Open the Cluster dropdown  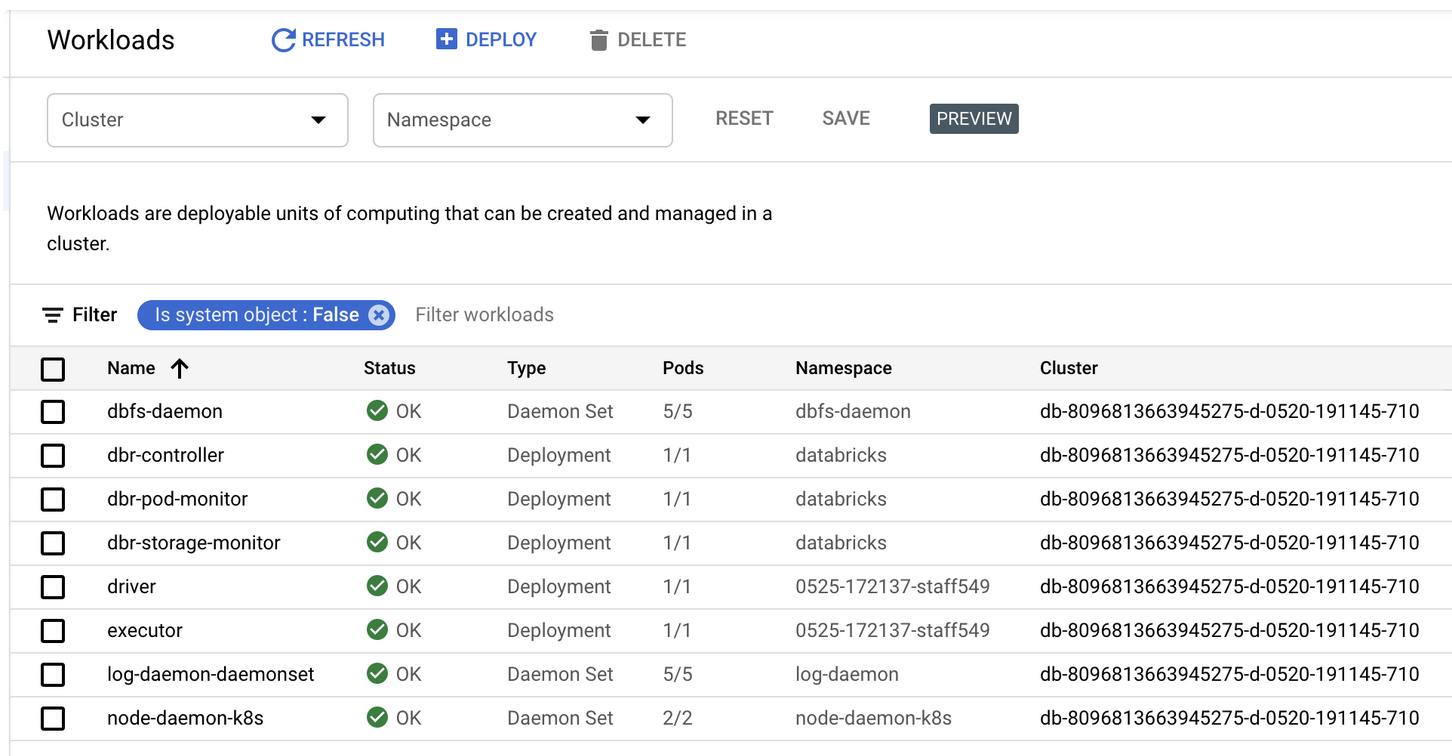(x=198, y=120)
